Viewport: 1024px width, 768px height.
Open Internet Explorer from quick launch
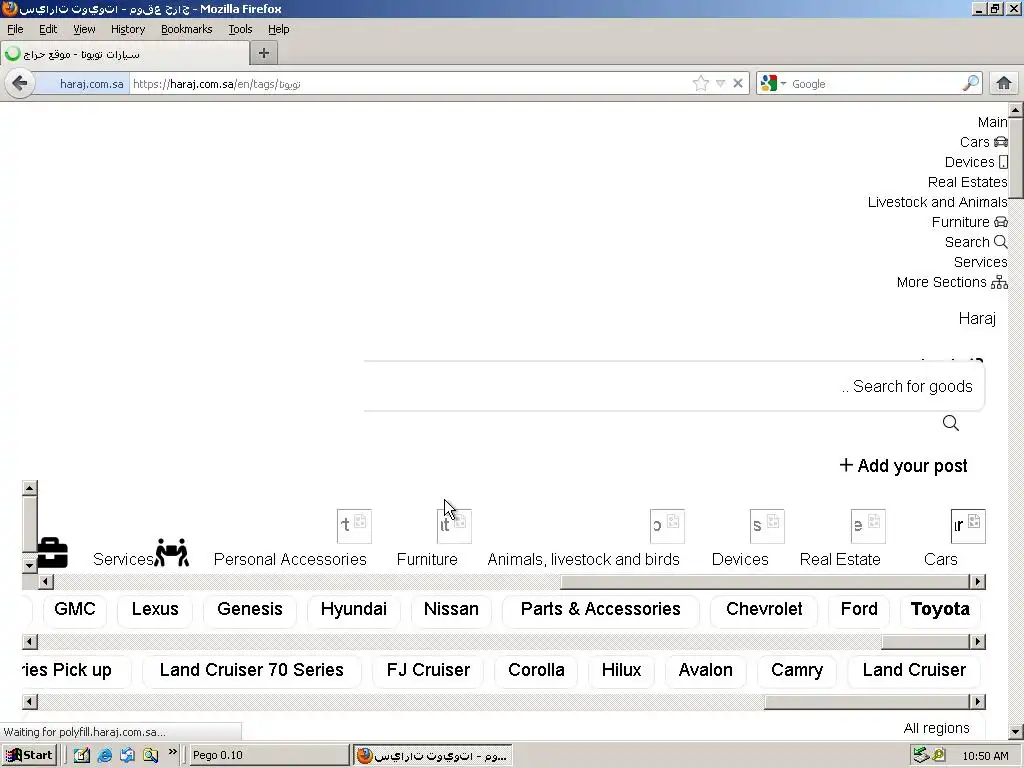104,756
